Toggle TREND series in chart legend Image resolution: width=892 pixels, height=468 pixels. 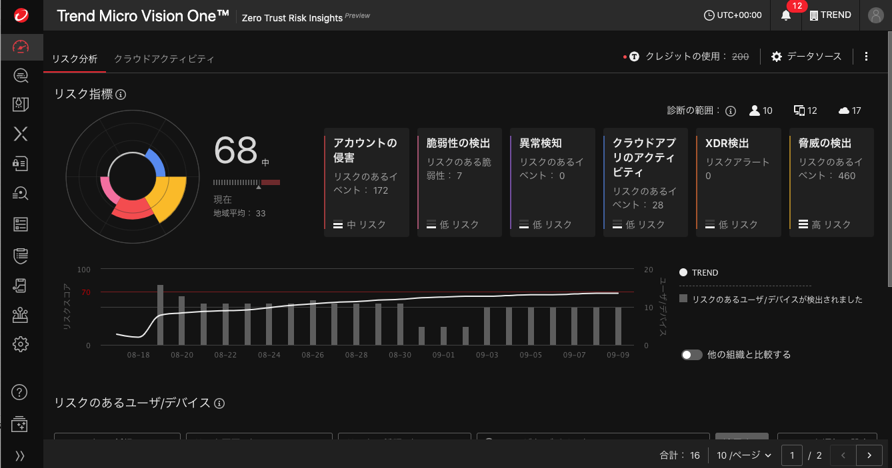pyautogui.click(x=698, y=272)
